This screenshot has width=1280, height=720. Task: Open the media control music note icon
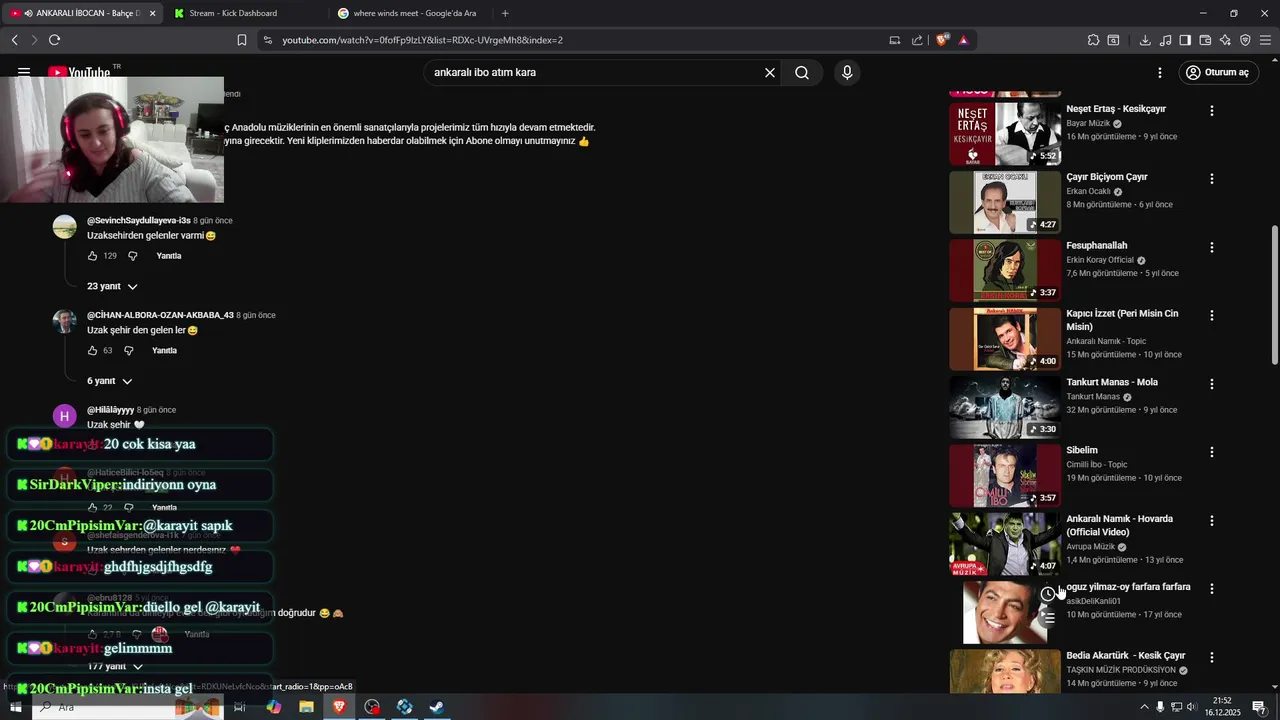1165,40
